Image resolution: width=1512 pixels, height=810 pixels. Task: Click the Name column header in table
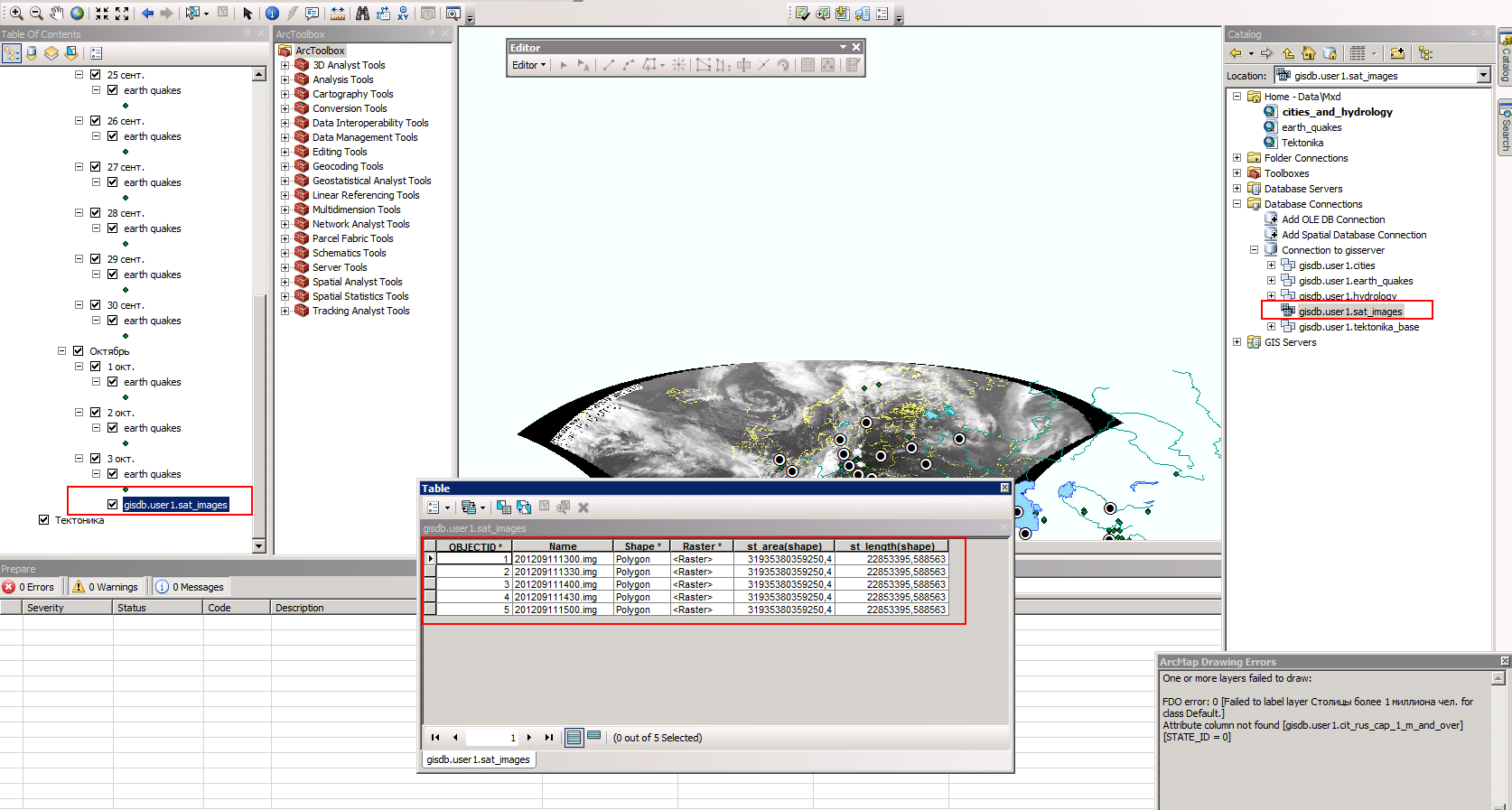[562, 546]
